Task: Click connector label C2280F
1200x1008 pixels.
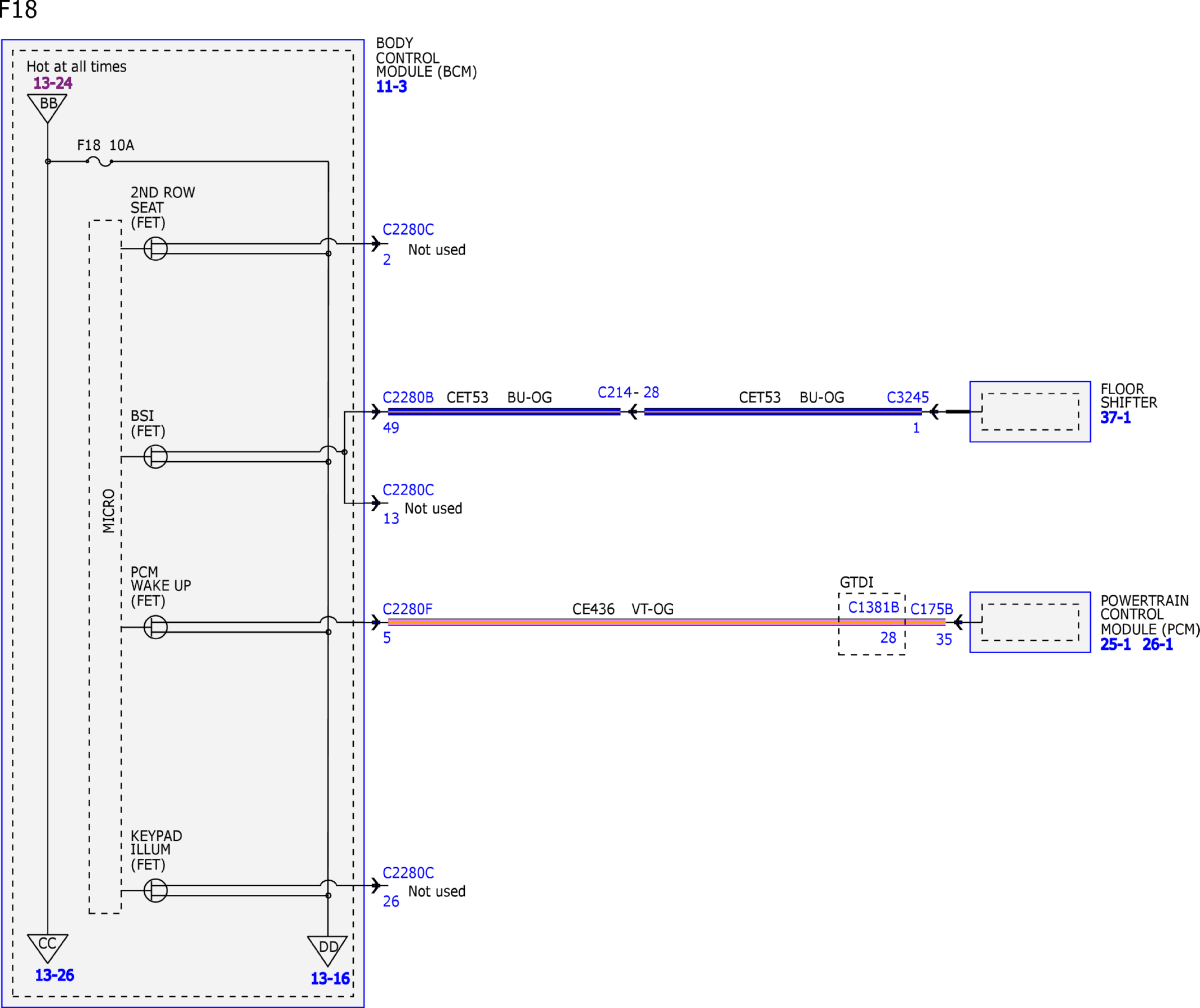Action: coord(408,609)
